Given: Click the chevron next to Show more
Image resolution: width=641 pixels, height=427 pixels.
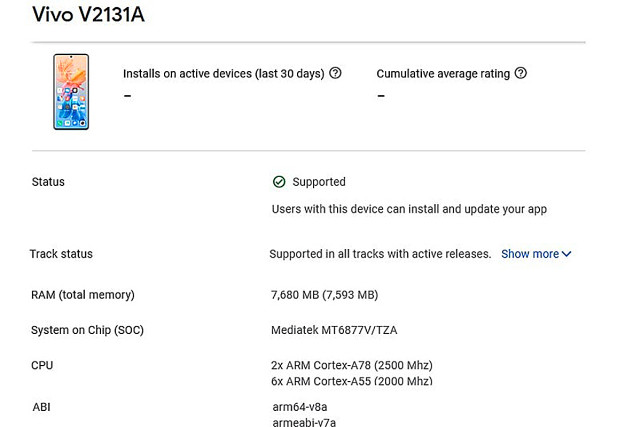Looking at the screenshot, I should [x=566, y=254].
